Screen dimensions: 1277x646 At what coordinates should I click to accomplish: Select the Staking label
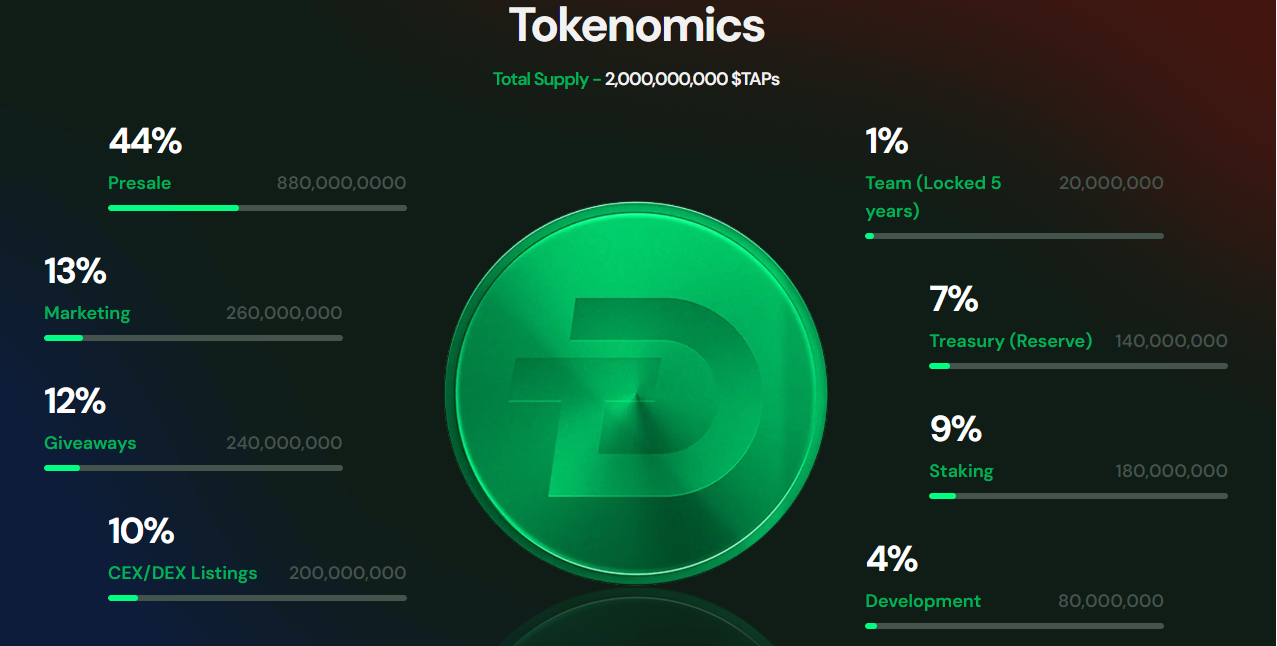(x=961, y=471)
